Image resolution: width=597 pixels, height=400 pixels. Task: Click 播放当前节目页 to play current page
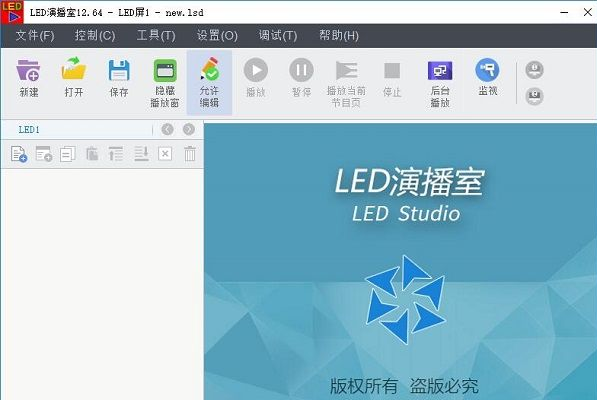click(346, 83)
